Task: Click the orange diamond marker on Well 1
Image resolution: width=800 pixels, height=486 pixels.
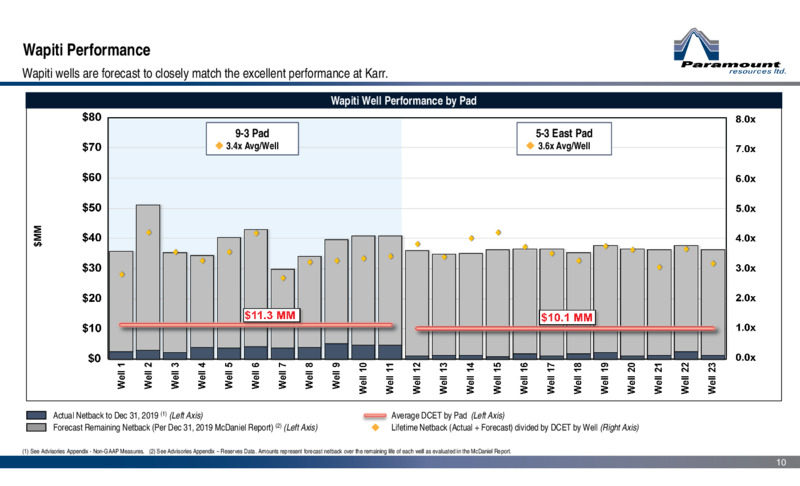Action: point(122,274)
